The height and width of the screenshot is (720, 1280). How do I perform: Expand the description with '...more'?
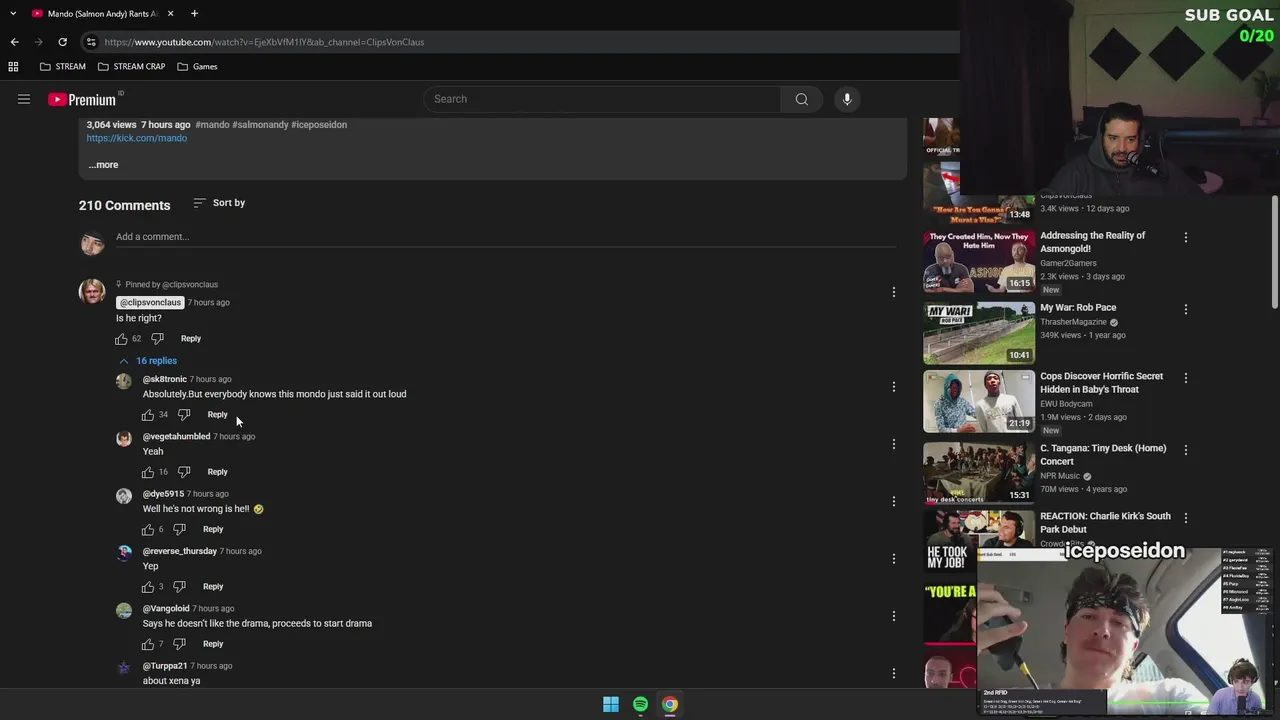coord(103,165)
